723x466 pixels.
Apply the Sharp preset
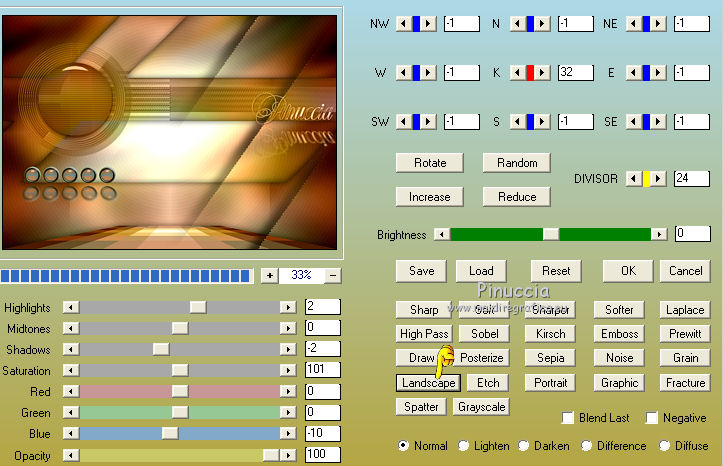pyautogui.click(x=424, y=310)
